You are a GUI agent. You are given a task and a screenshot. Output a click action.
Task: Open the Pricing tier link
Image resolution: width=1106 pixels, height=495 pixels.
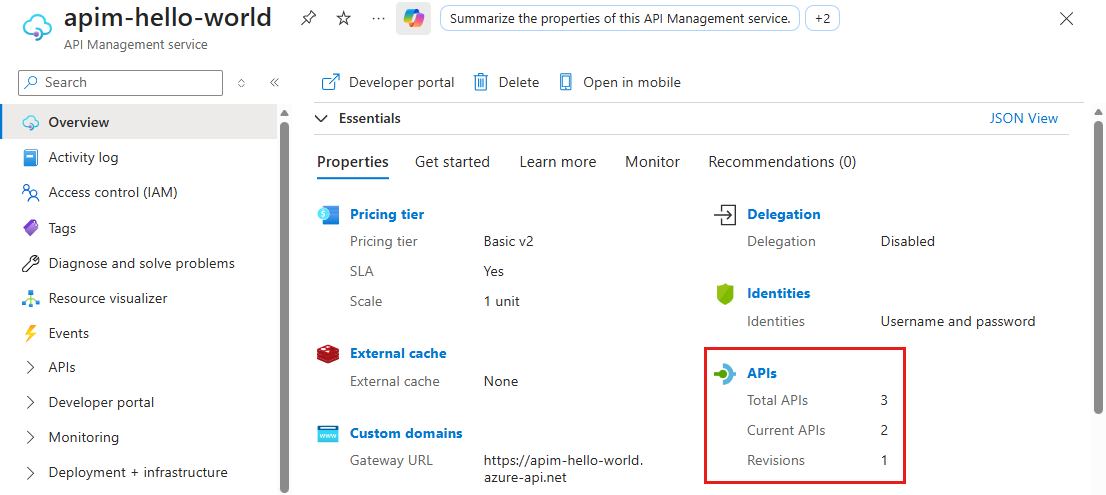pos(387,214)
